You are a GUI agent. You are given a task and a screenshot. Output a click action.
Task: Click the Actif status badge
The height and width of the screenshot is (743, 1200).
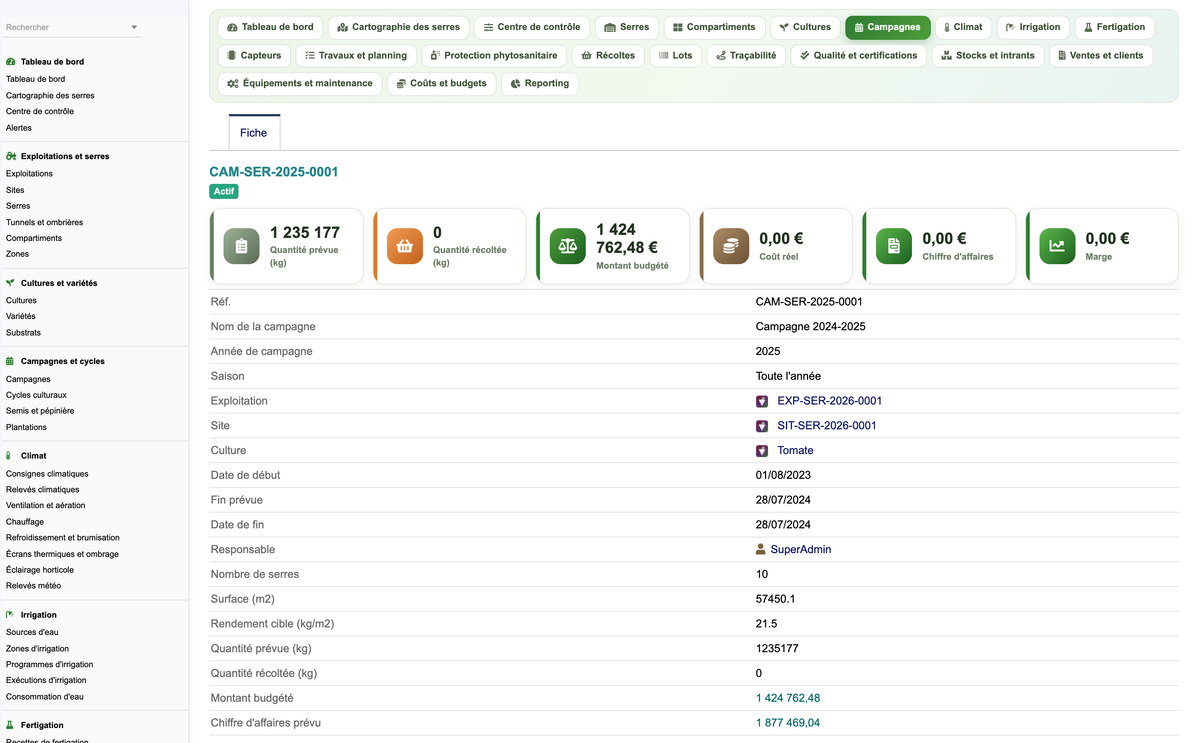coord(224,191)
